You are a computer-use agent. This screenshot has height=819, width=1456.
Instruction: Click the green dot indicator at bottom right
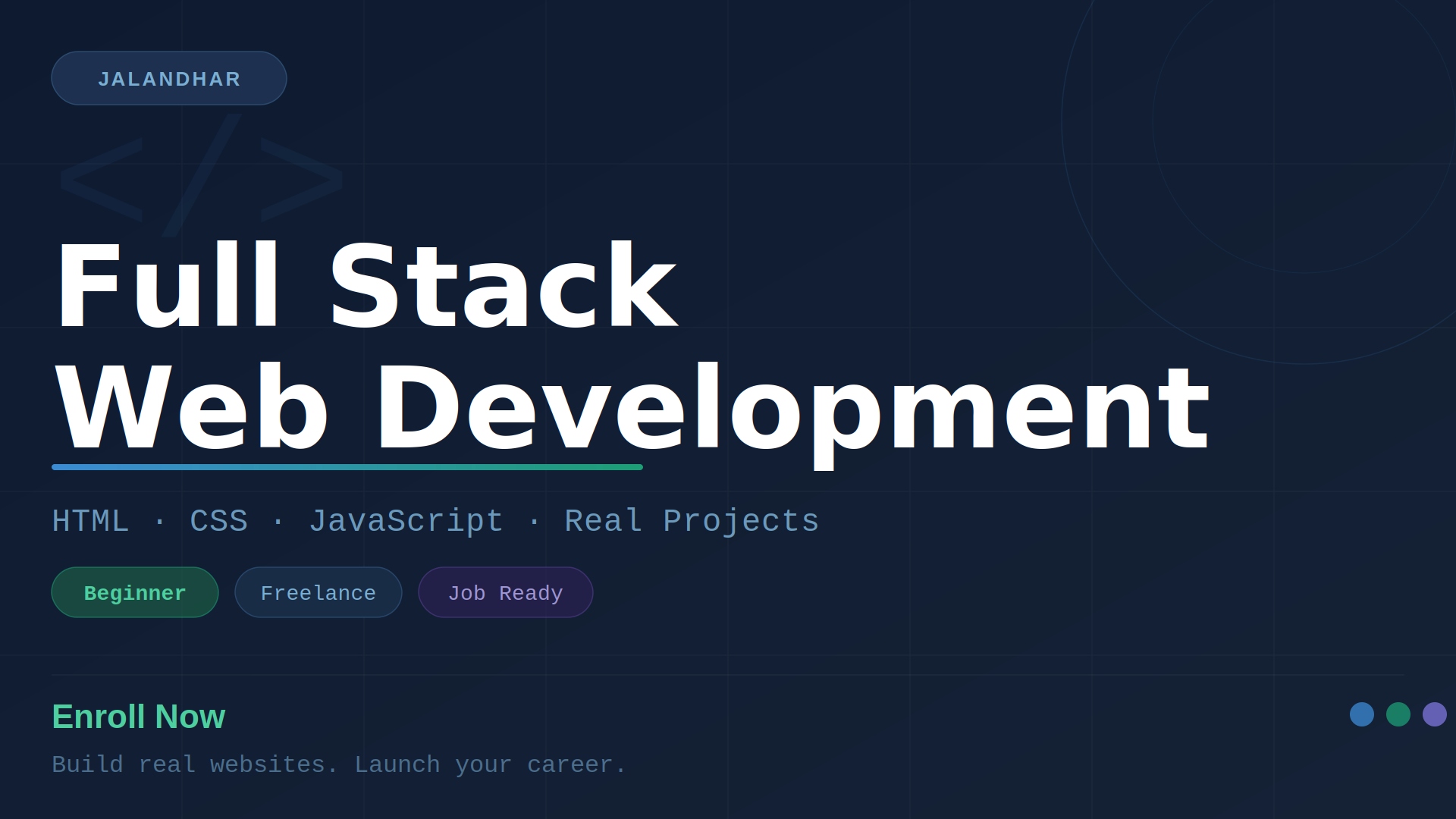(1397, 714)
